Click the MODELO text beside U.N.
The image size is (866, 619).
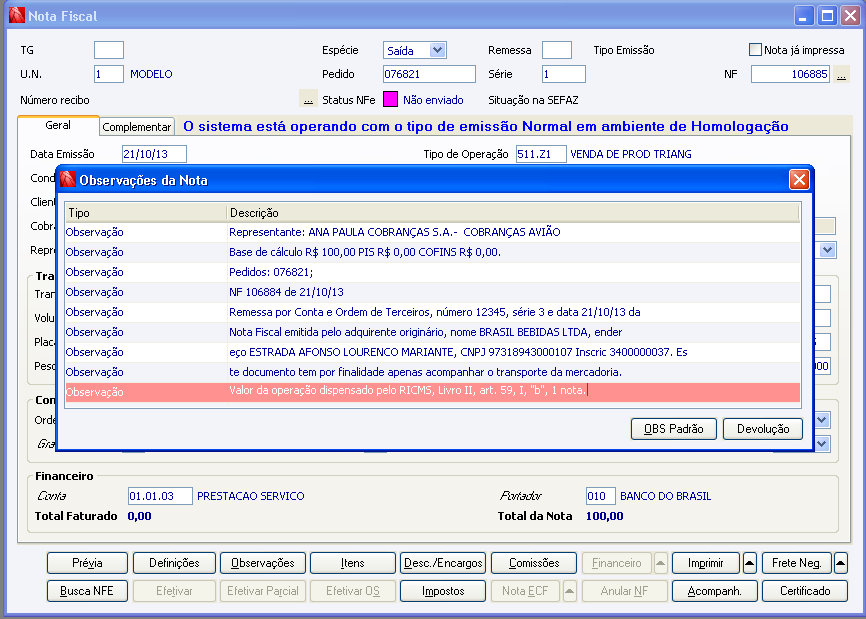(x=151, y=74)
